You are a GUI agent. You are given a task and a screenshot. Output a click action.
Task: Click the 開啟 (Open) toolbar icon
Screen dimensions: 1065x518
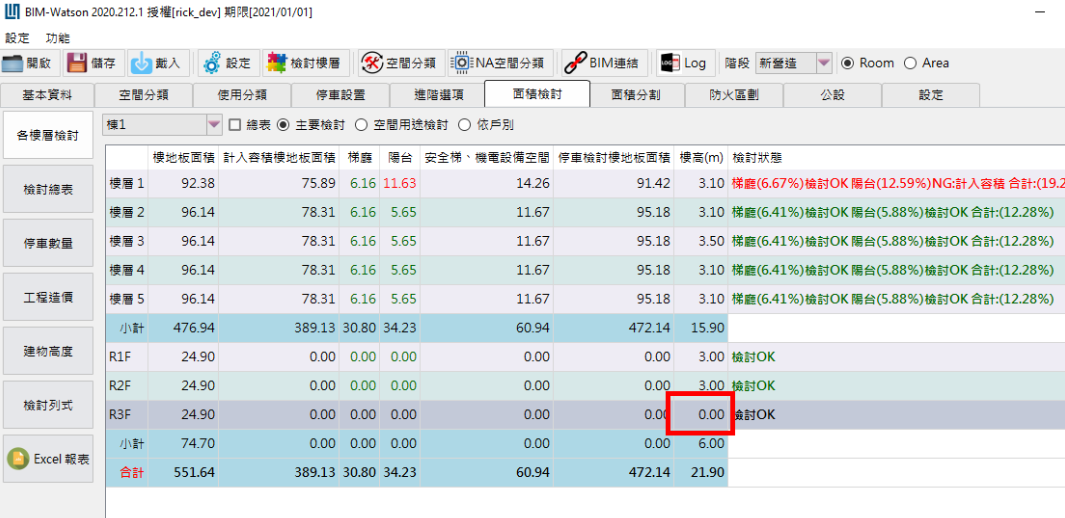point(13,63)
